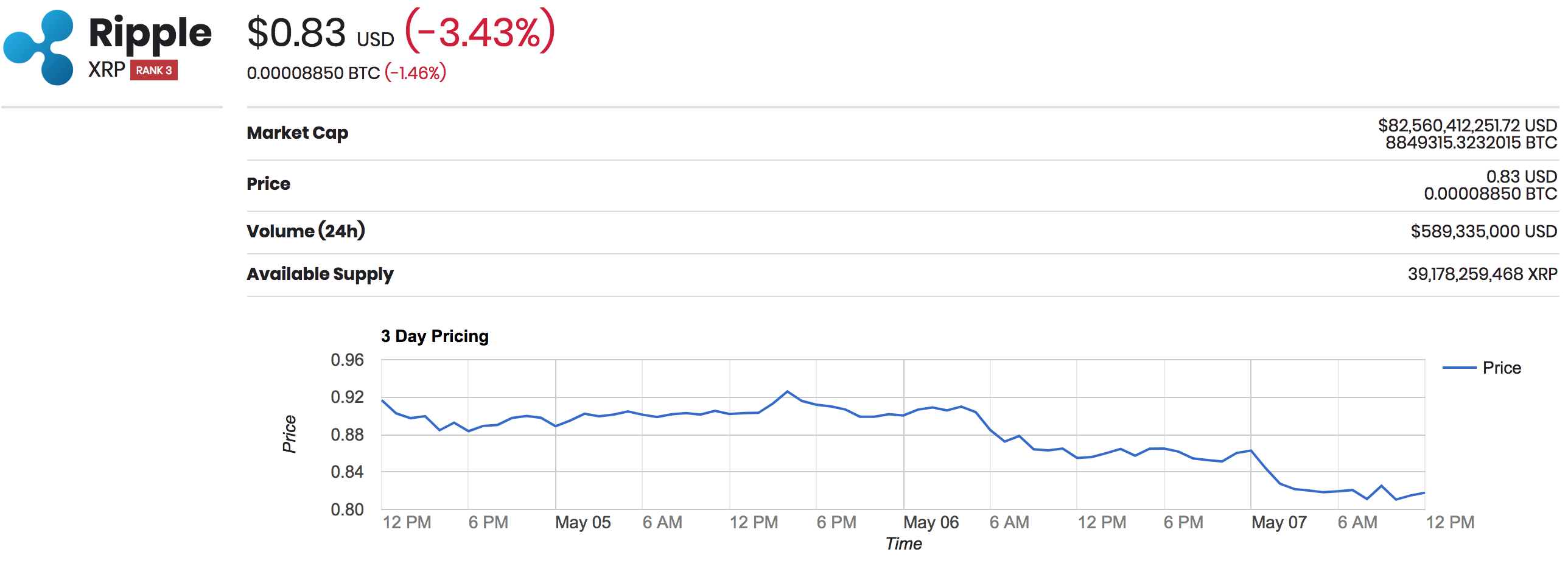Click the 39,178,259,468 XRP supply value

[x=1483, y=274]
